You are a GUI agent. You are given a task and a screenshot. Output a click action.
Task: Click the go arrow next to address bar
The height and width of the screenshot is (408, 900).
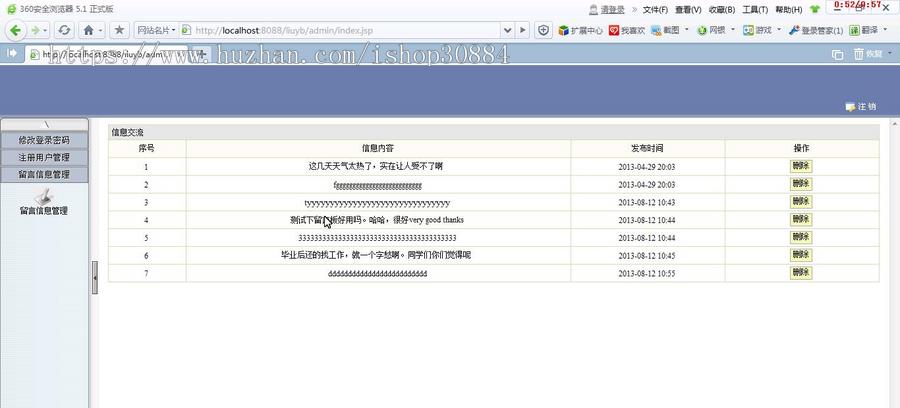coord(522,30)
